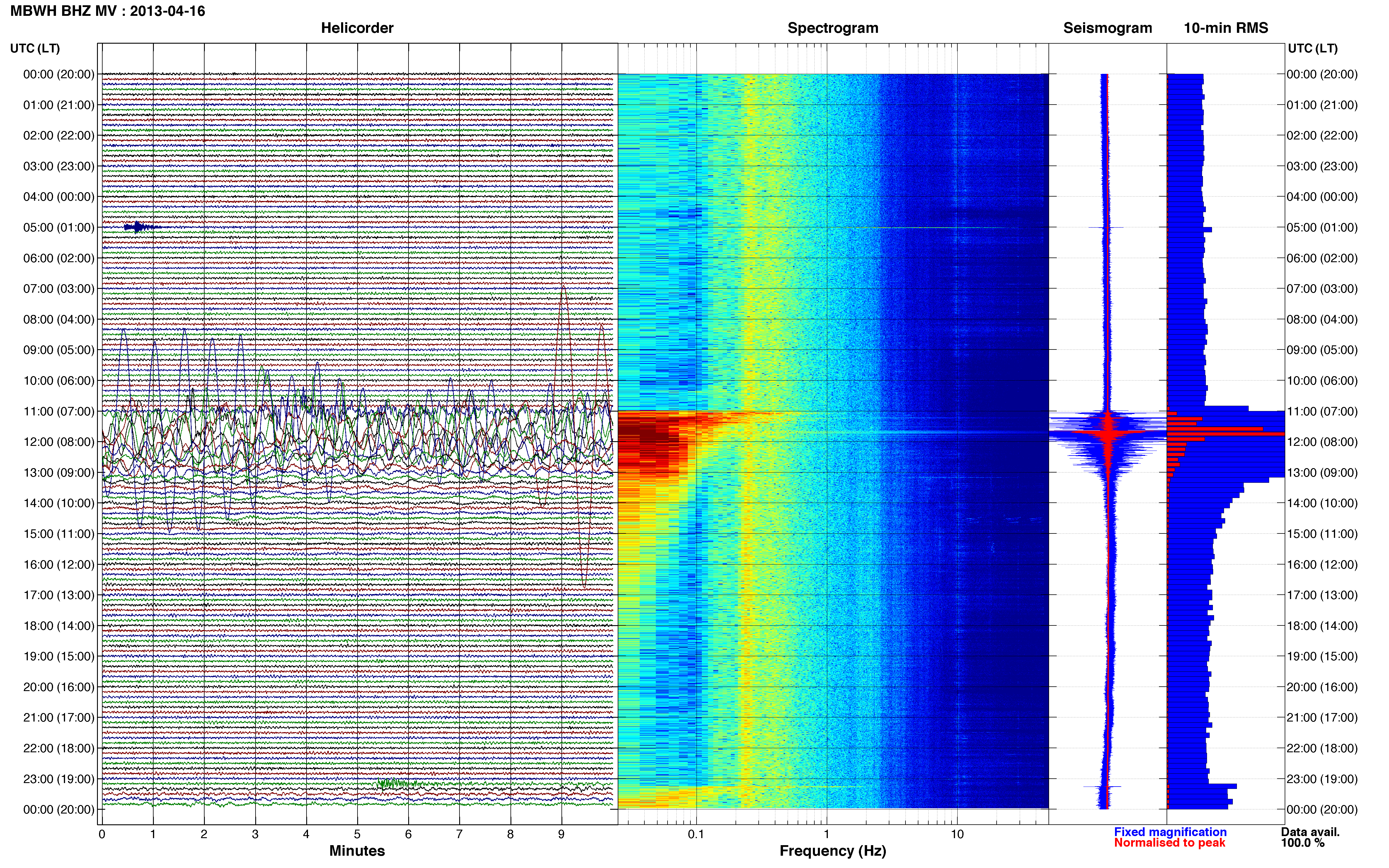Click the blue 'Fixed magnification' legend text
Screen dimensions: 1389x868
[1170, 832]
